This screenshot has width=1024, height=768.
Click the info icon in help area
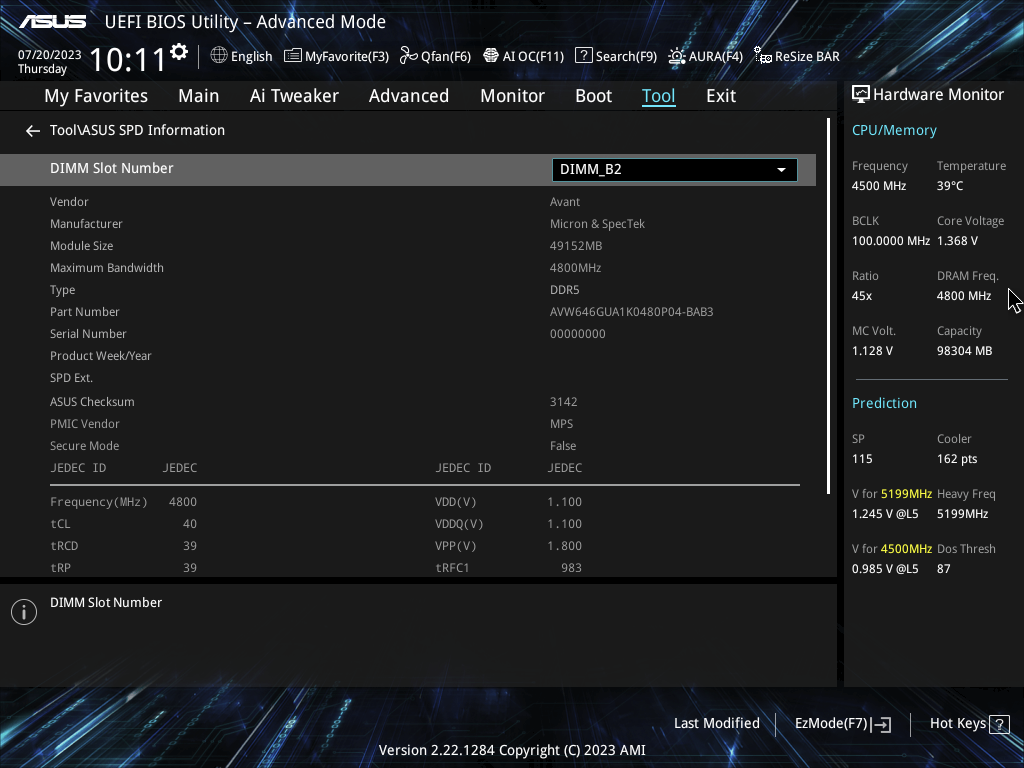[24, 612]
